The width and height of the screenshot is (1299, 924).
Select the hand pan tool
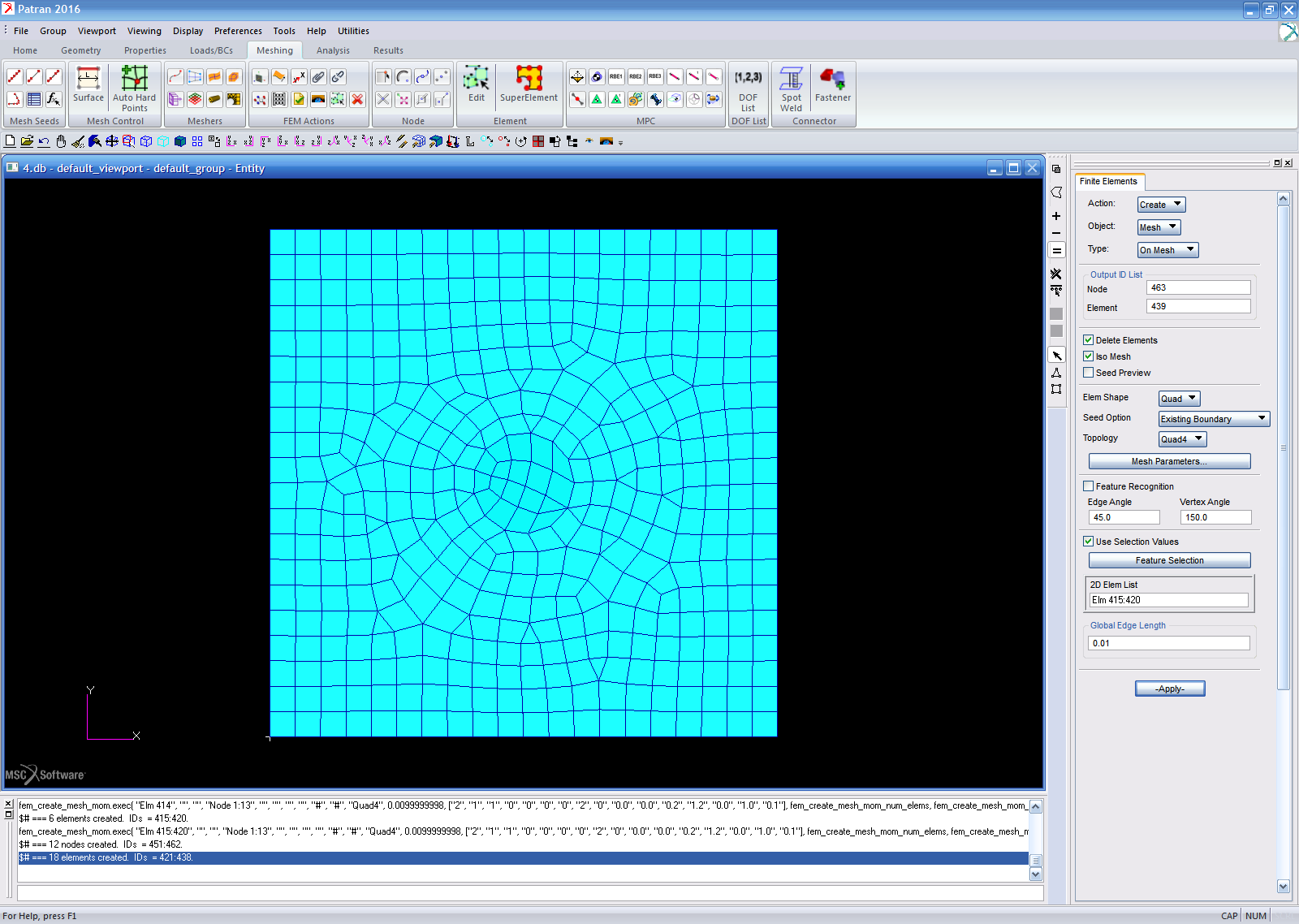point(61,141)
